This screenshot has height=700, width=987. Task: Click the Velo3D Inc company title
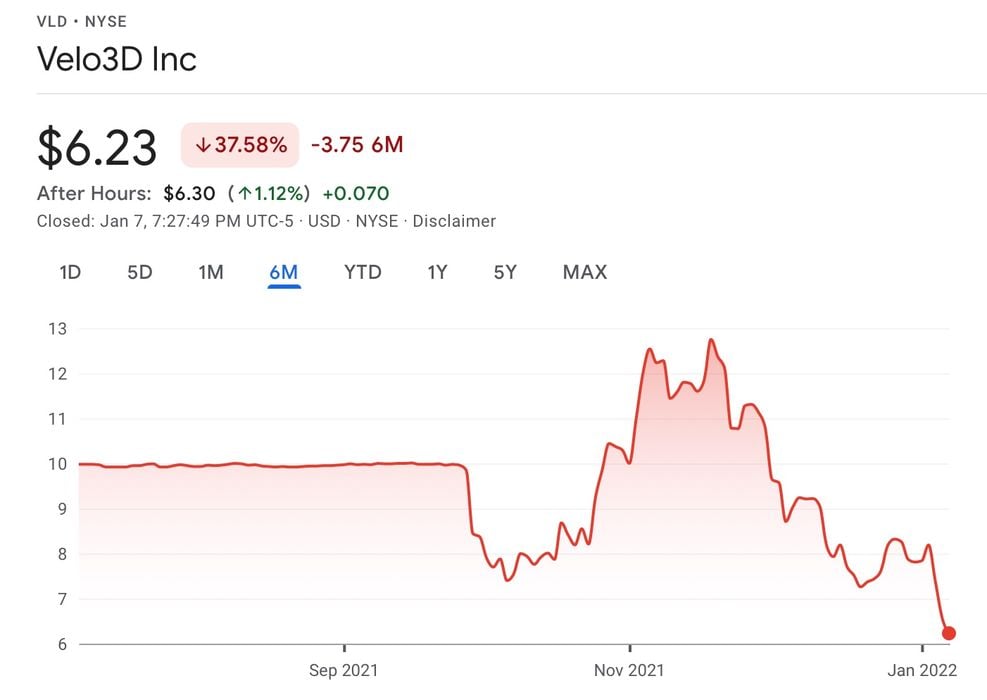(117, 59)
